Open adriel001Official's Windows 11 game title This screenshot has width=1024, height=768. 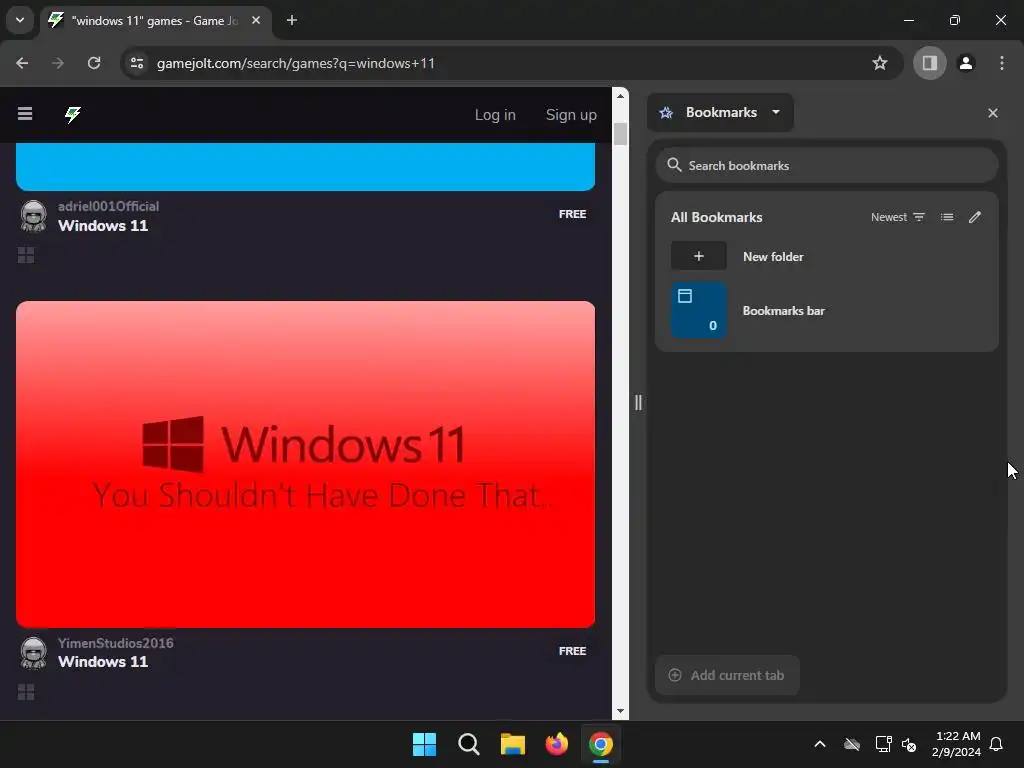tap(103, 226)
